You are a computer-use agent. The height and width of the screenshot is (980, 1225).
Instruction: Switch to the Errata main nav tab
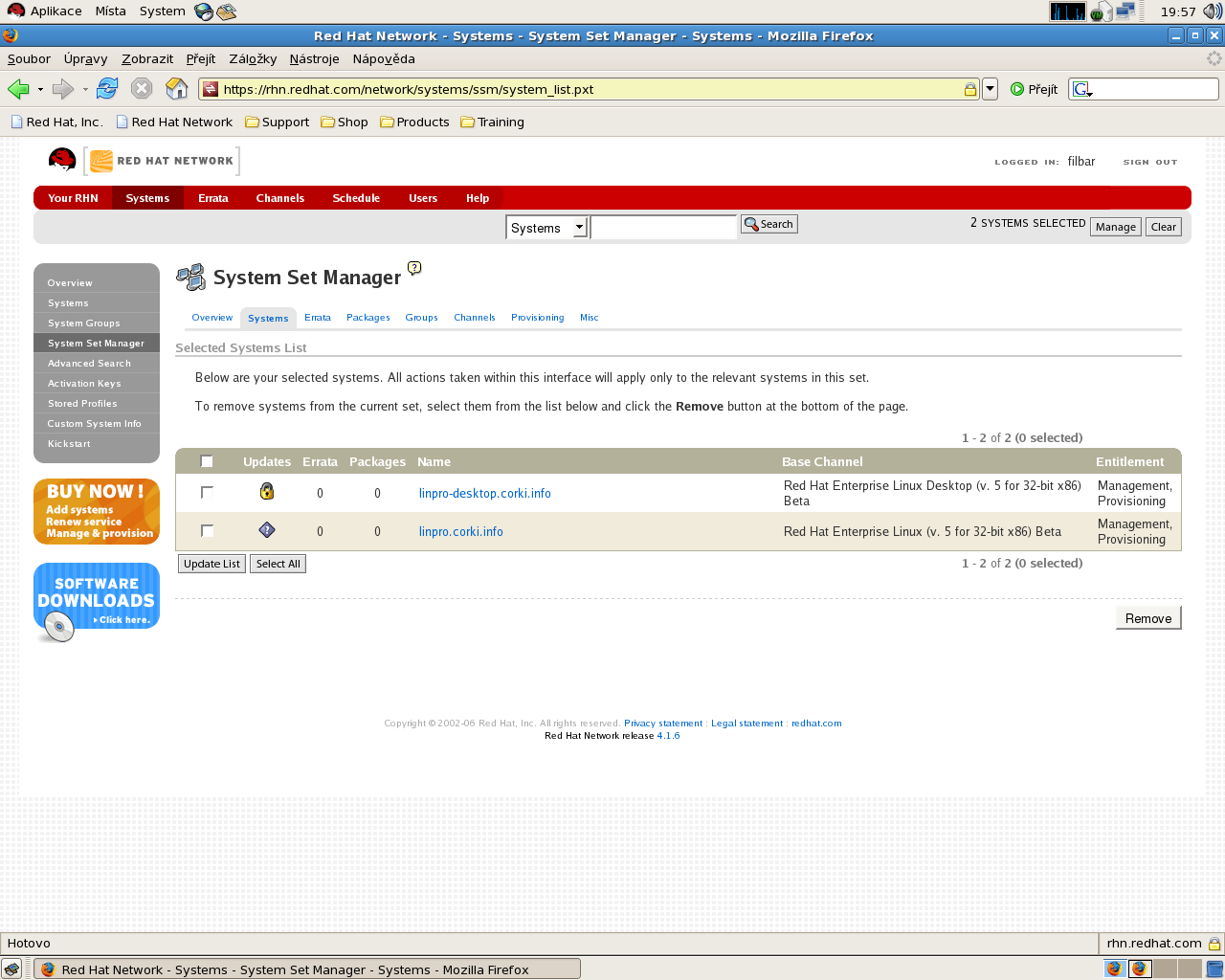tap(213, 198)
